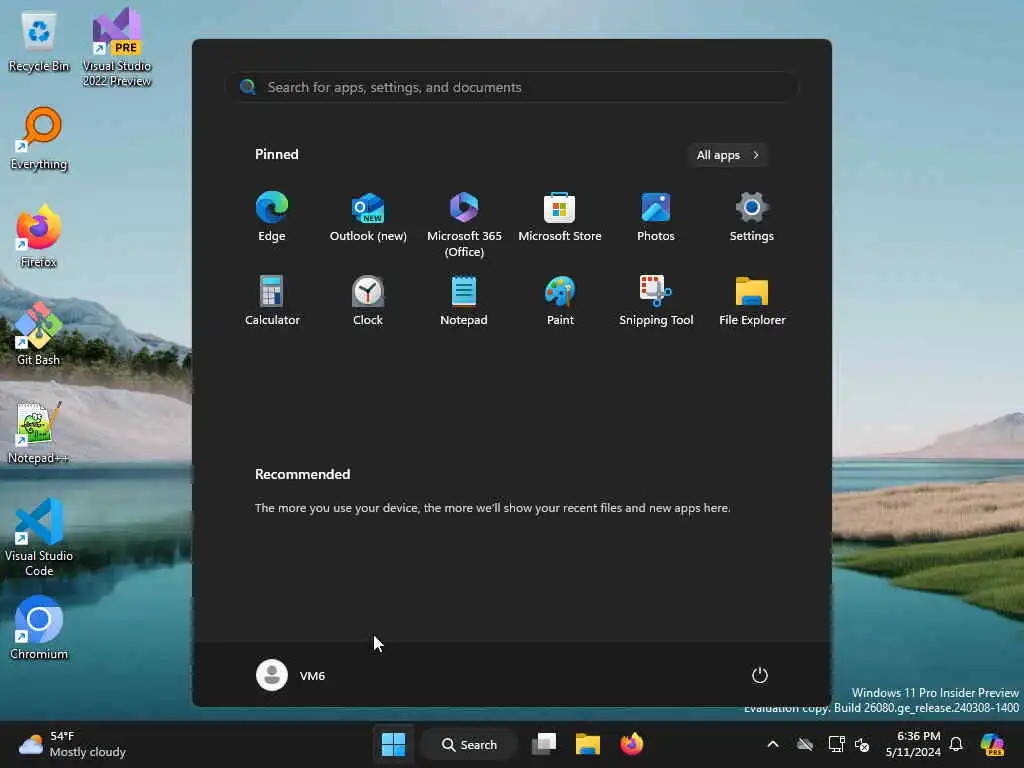Viewport: 1024px width, 768px height.
Task: Launch Paint from pinned apps
Action: coord(560,301)
